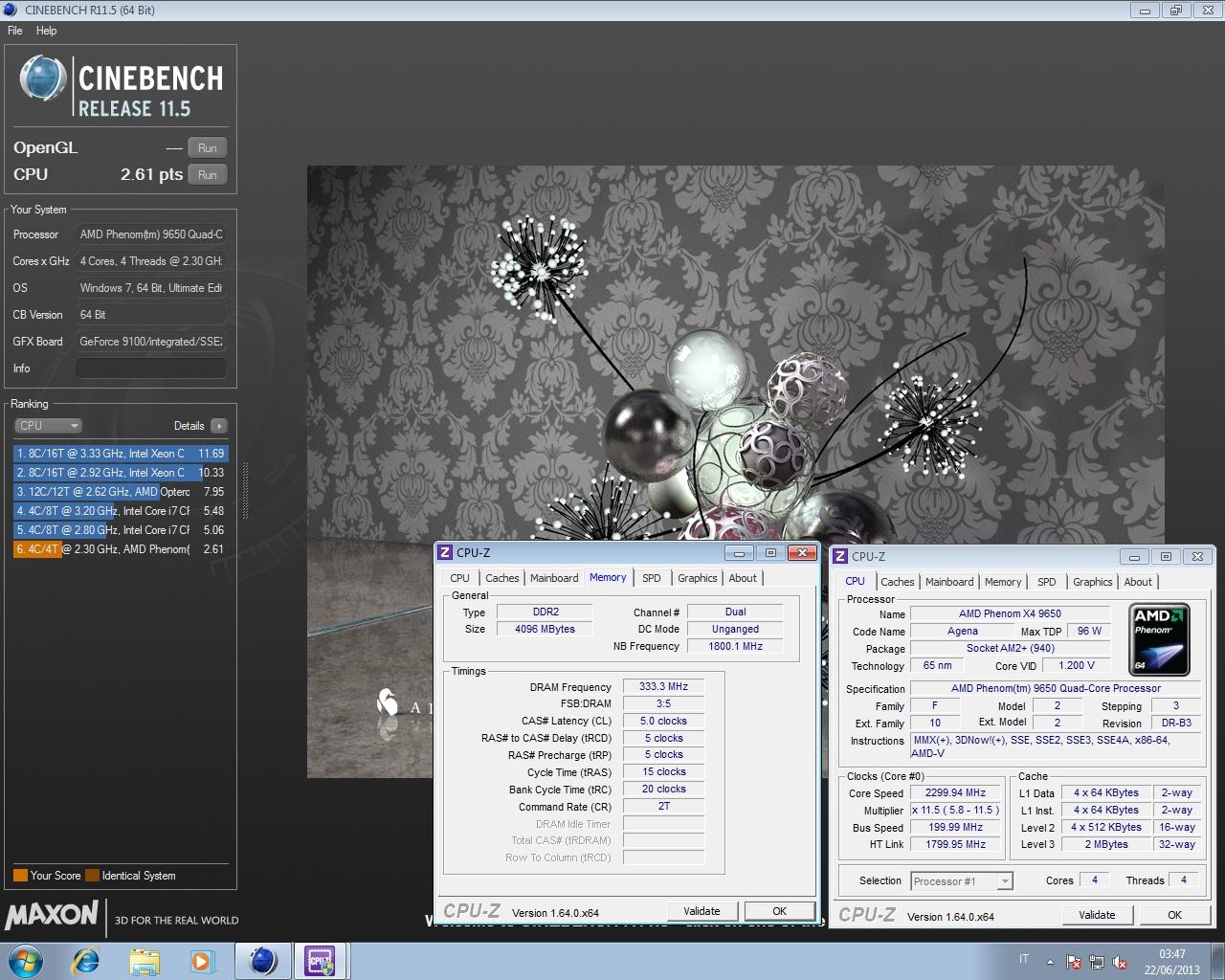Click OK in CPU-Z Memory window

tap(779, 911)
